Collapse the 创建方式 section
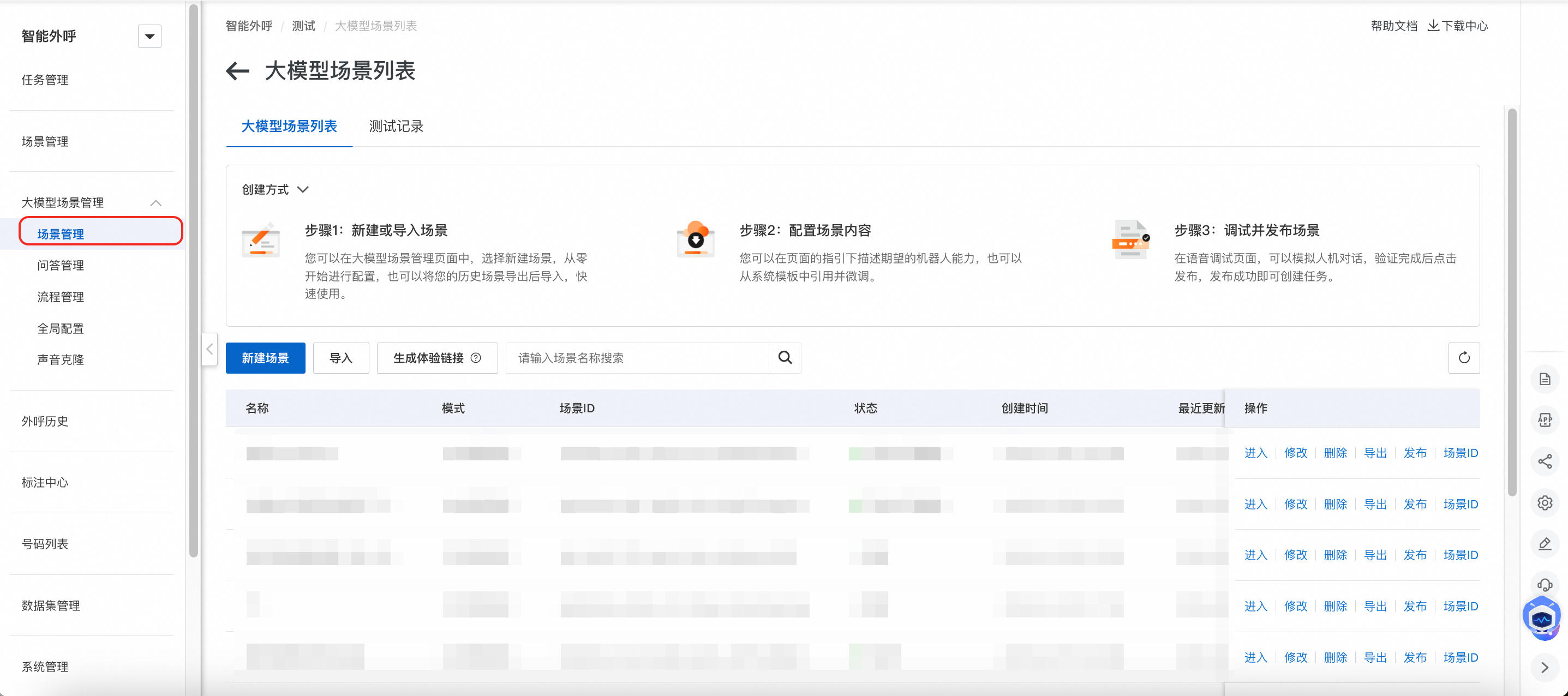The image size is (1568, 696). pyautogui.click(x=302, y=190)
